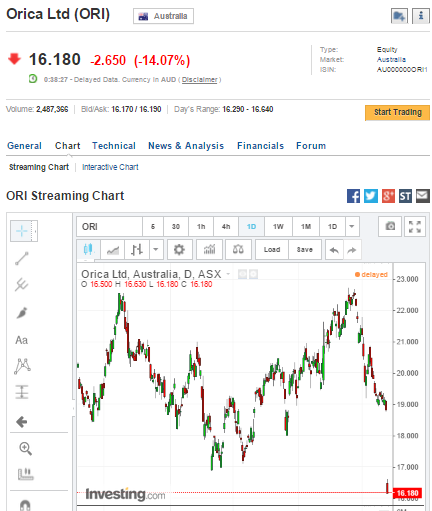Select the Streaming Chart sub-tab
This screenshot has width=432, height=511.
pyautogui.click(x=39, y=167)
